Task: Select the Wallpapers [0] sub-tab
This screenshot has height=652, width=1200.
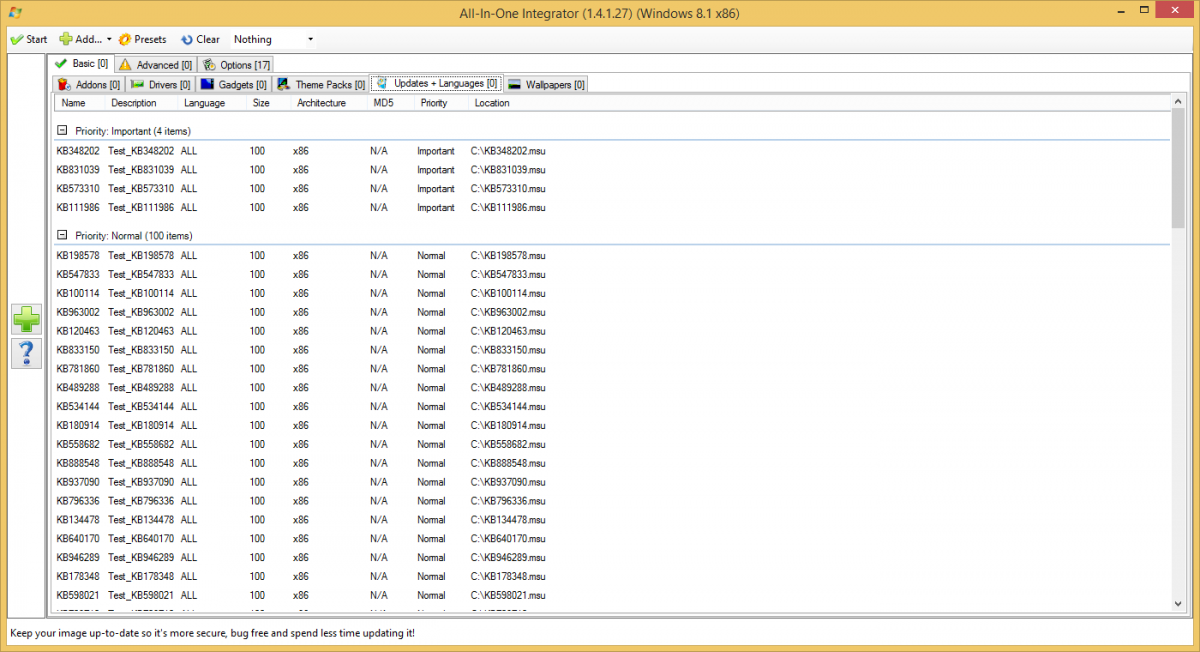Action: click(x=546, y=84)
